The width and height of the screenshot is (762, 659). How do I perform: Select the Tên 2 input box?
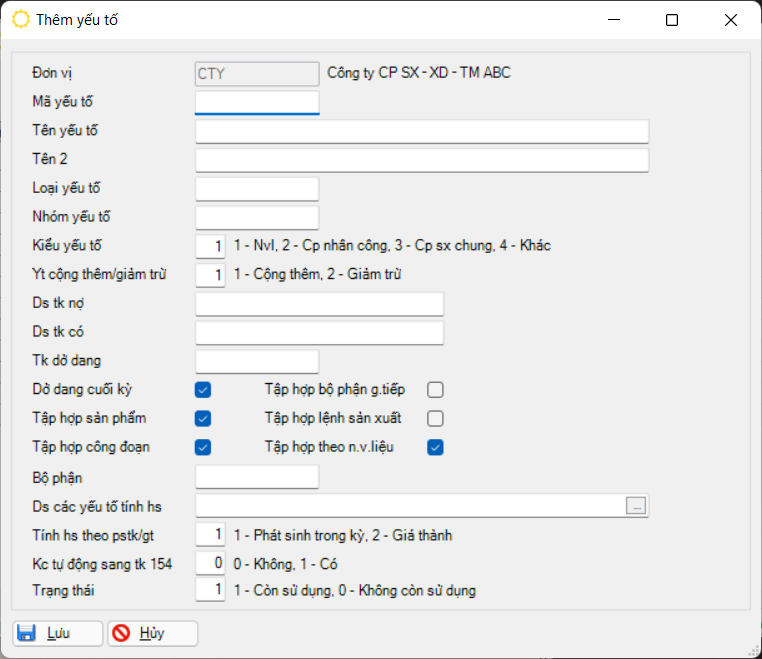pyautogui.click(x=421, y=160)
